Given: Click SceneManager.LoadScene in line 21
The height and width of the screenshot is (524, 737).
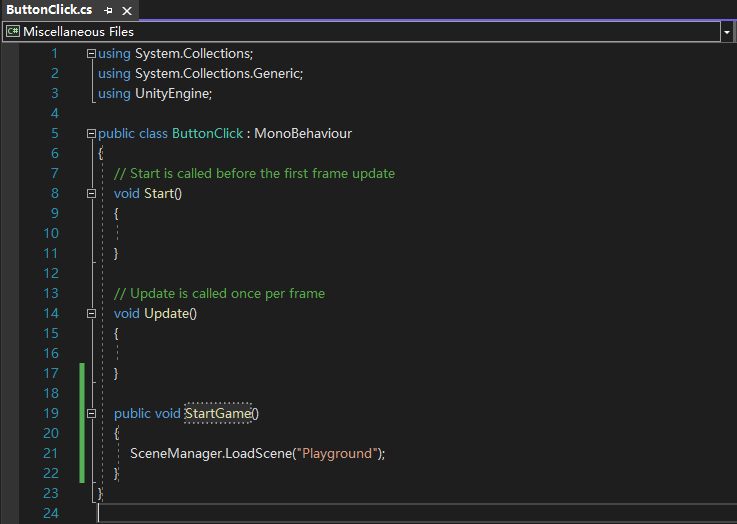Looking at the screenshot, I should [x=211, y=454].
